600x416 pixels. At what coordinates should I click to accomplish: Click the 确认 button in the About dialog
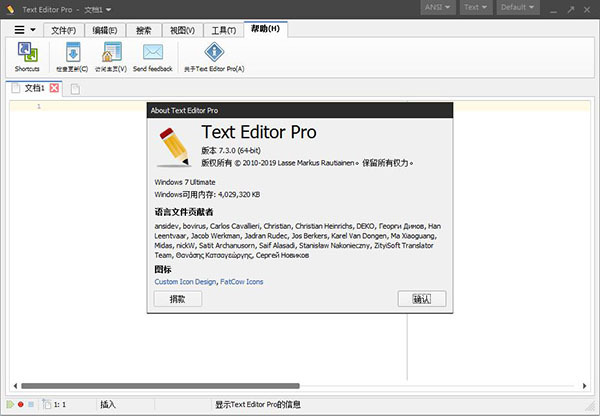[422, 299]
